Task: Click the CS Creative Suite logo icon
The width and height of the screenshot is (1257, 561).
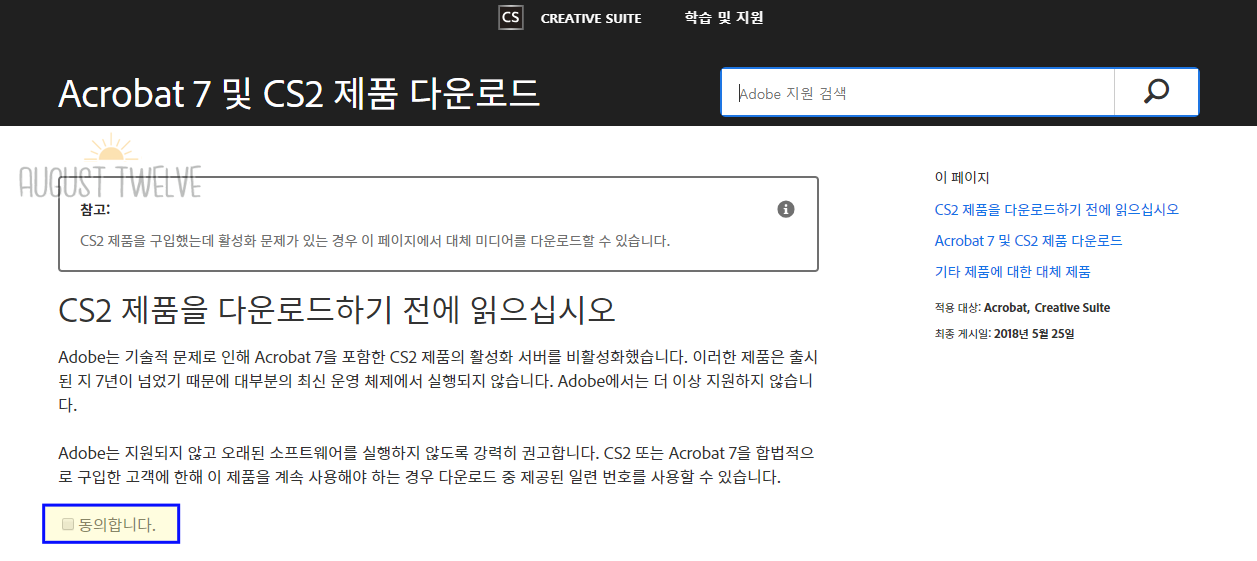Action: point(511,18)
